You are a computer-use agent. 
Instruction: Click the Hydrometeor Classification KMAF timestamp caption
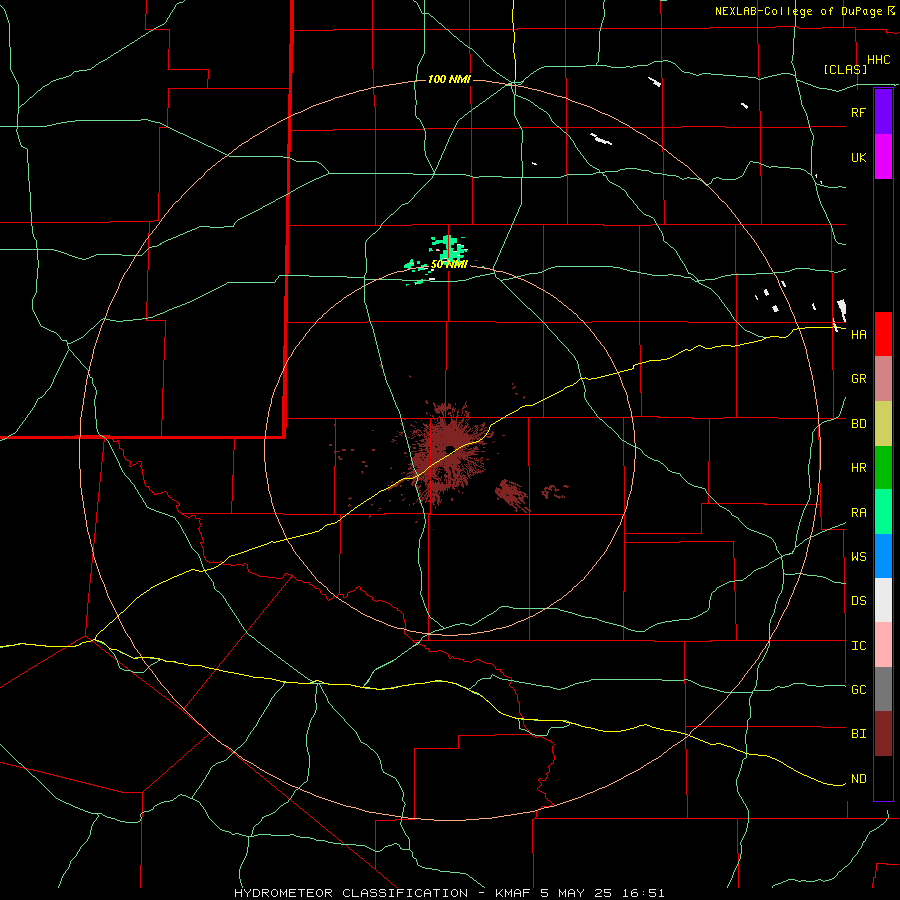tap(449, 893)
